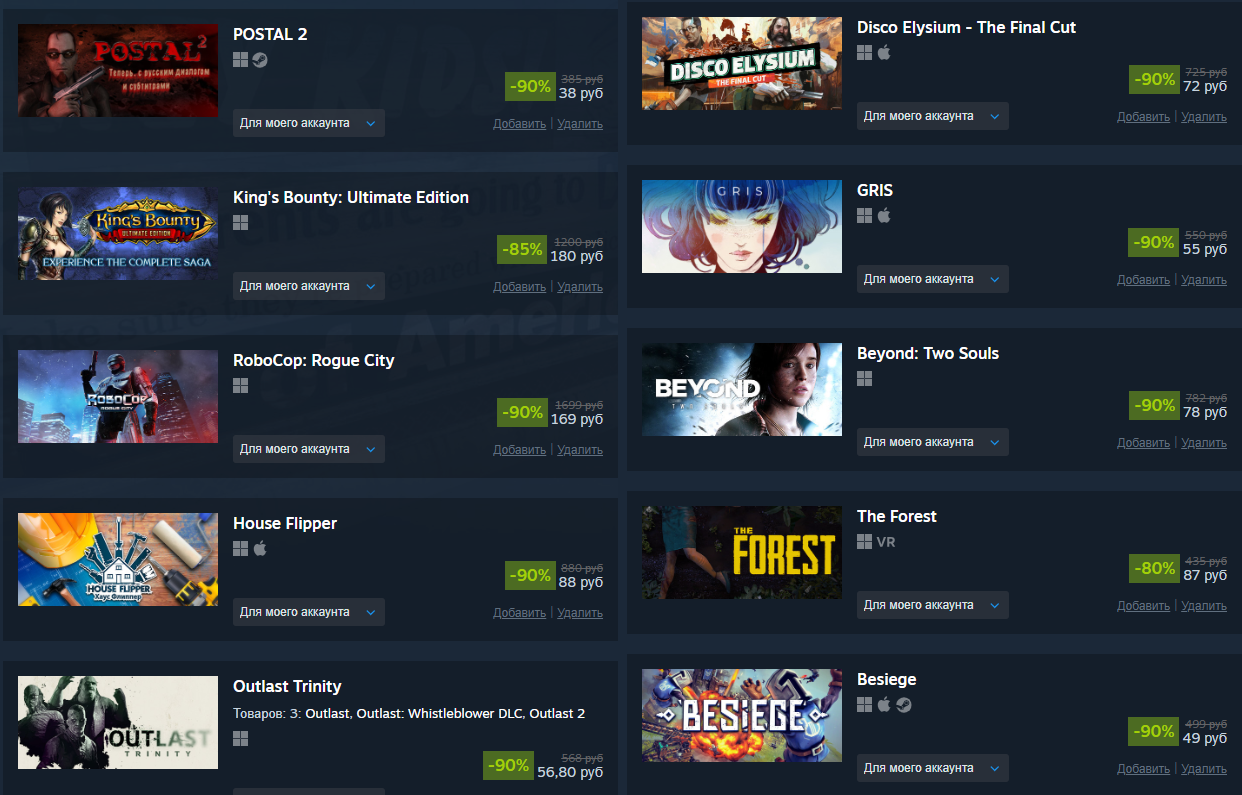The height and width of the screenshot is (795, 1242).
Task: Click the SteamOS icon under Besiege
Action: coord(904,705)
